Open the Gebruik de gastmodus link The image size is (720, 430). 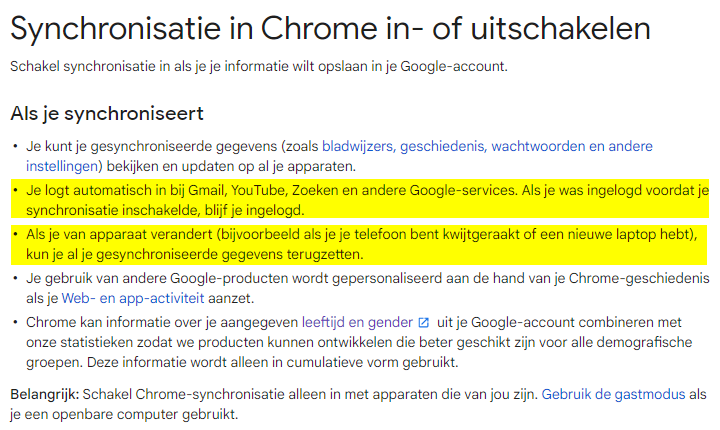(x=613, y=394)
